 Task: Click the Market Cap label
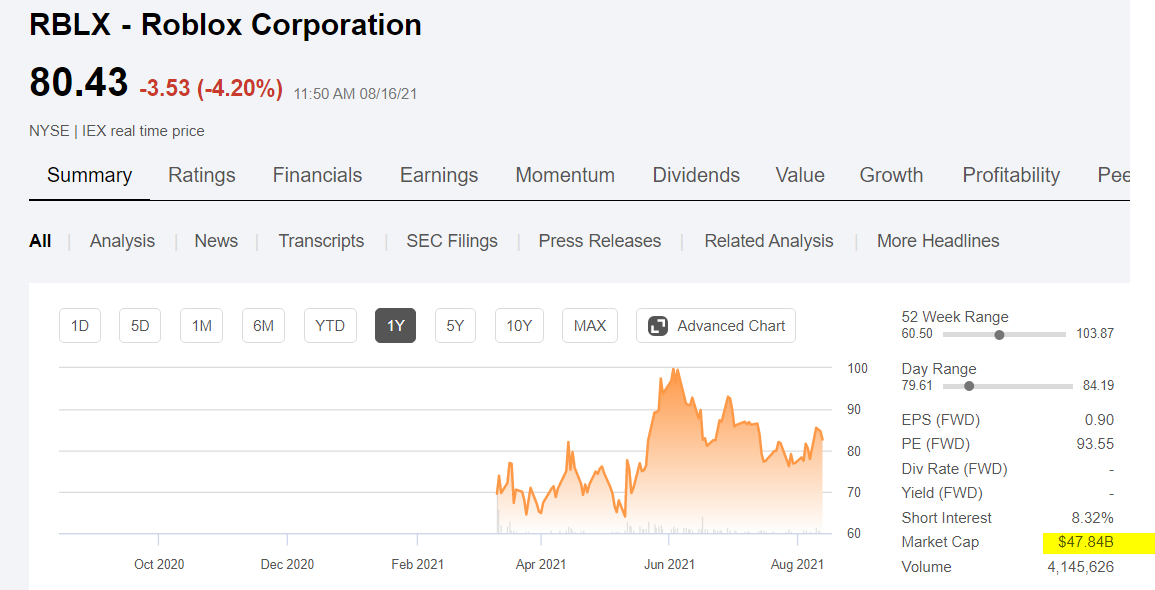(940, 542)
